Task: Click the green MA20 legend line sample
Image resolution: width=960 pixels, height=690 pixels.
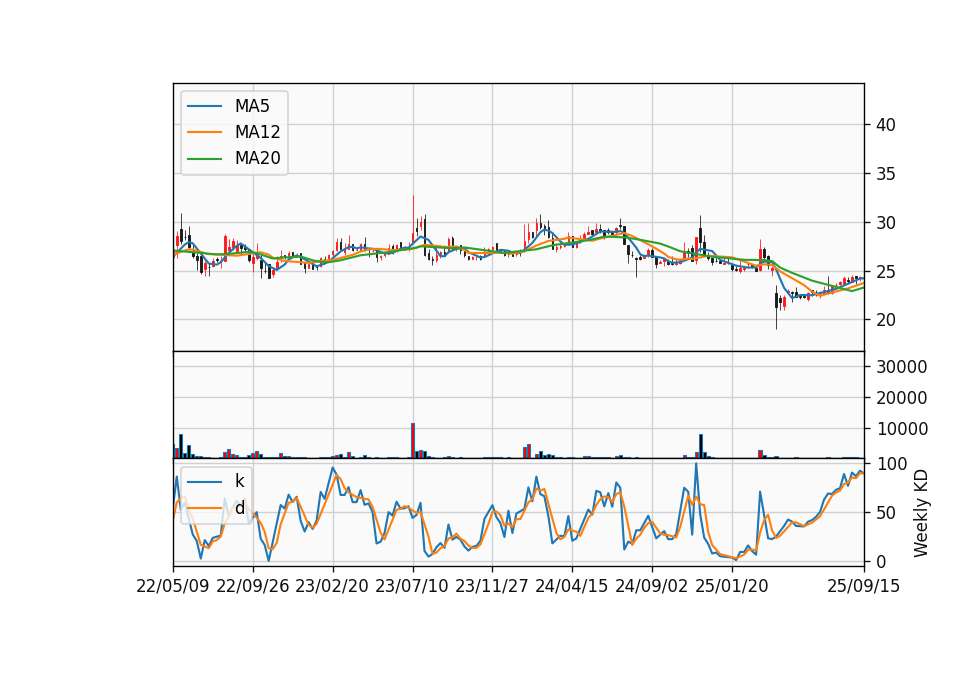Action: click(x=204, y=159)
